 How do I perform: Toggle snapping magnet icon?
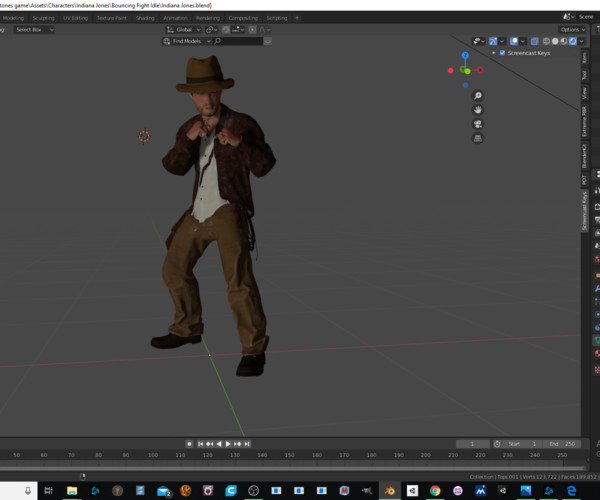(226, 29)
